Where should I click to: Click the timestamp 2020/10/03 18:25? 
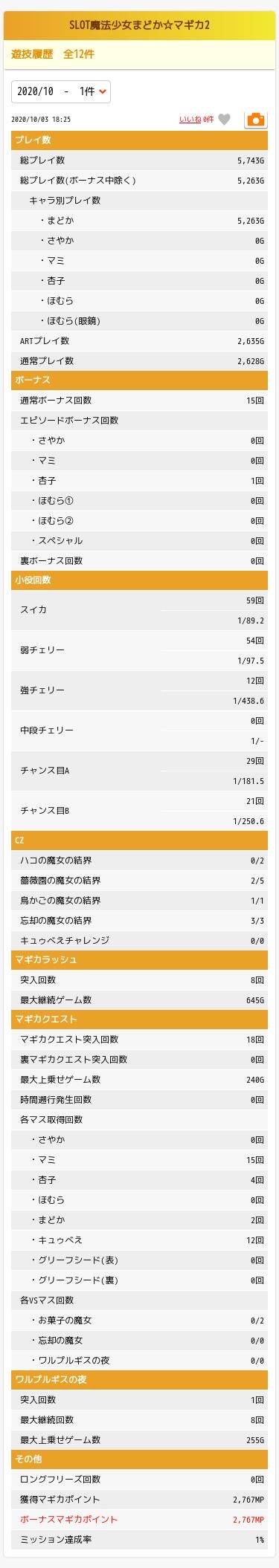coord(42,119)
